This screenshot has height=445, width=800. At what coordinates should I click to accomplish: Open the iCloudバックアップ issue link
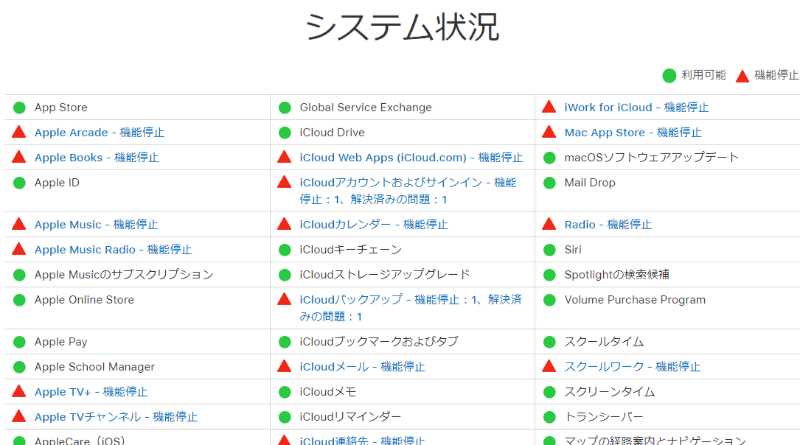point(411,308)
